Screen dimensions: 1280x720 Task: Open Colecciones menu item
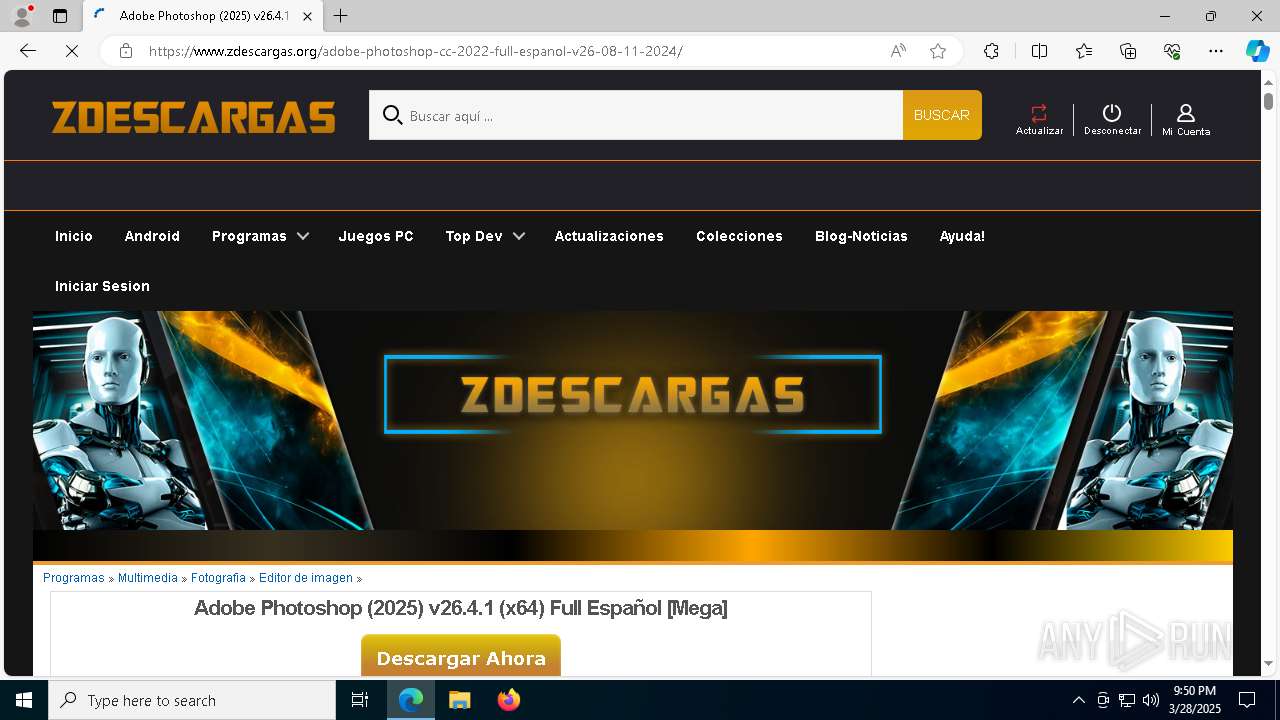point(739,236)
